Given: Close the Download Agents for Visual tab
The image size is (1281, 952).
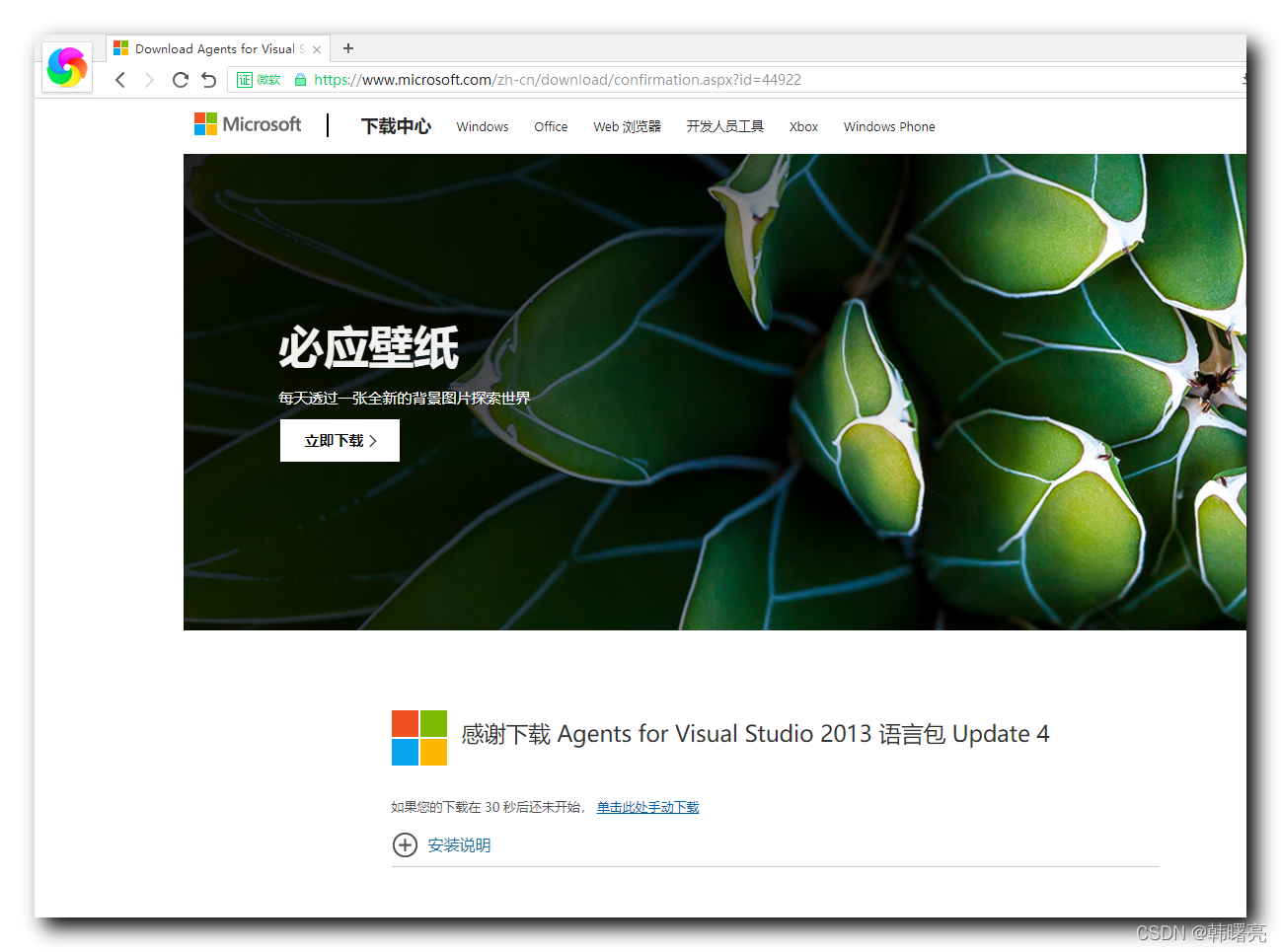Looking at the screenshot, I should [x=317, y=49].
